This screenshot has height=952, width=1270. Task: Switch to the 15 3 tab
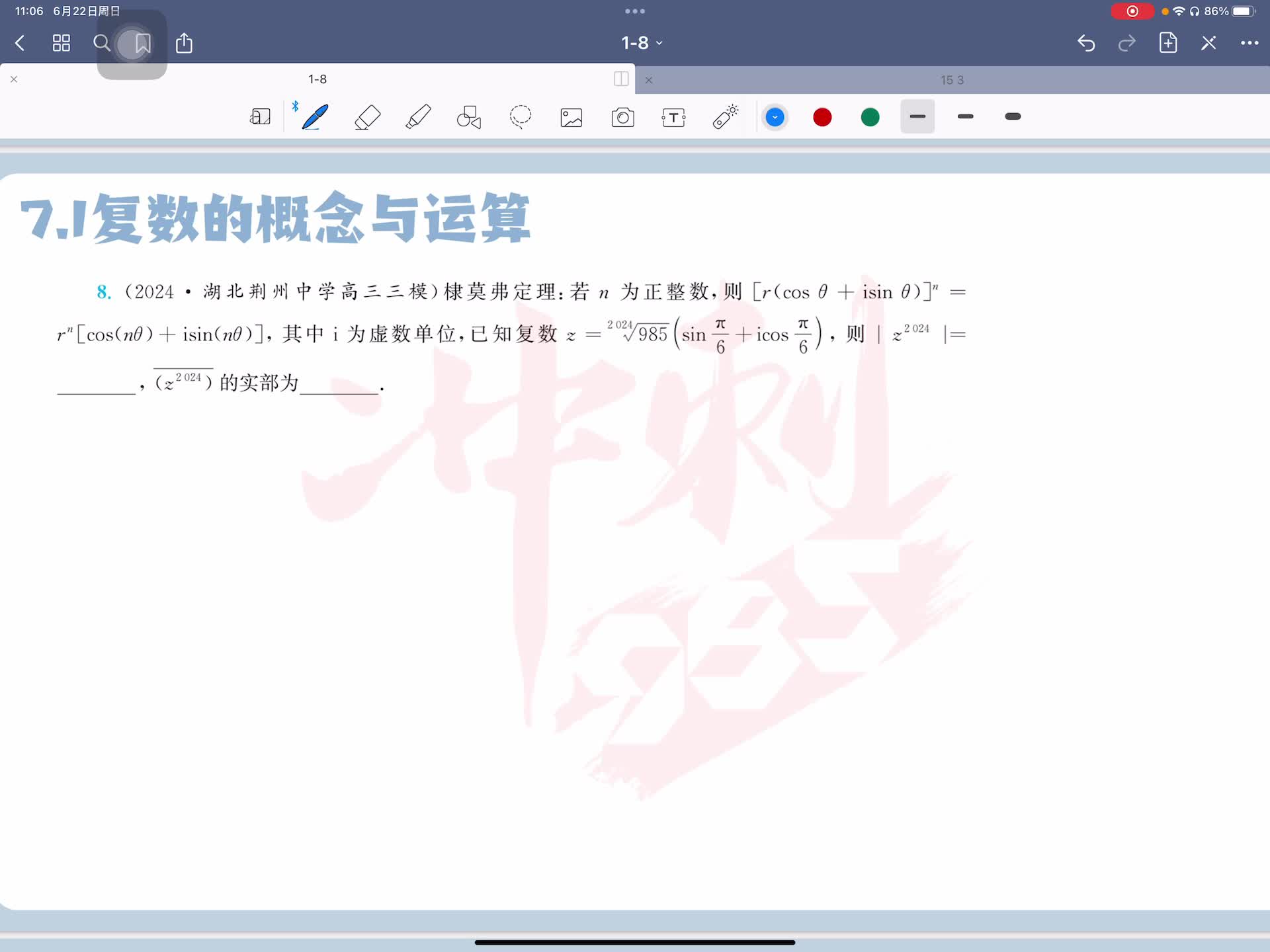[x=951, y=80]
